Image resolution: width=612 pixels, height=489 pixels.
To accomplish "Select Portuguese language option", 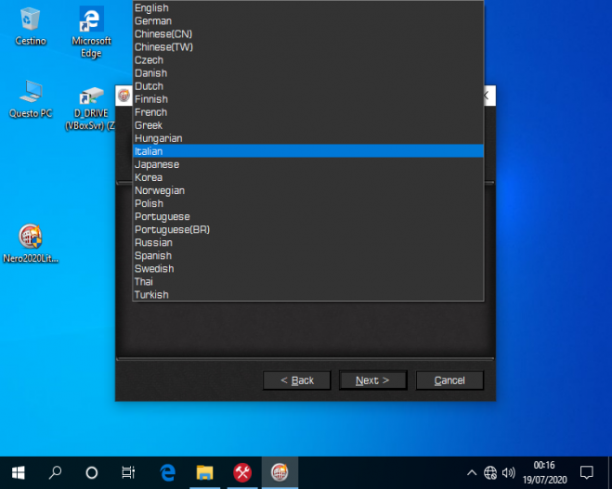I will click(308, 217).
